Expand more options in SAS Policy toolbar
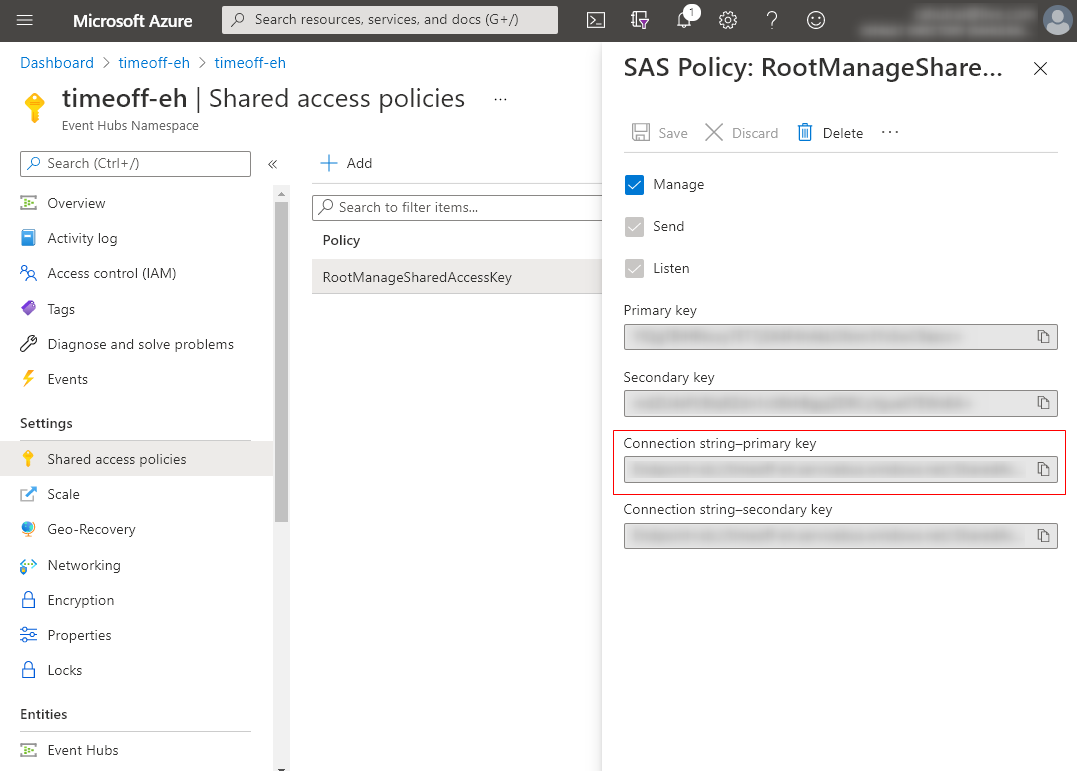Viewport: 1077px width, 771px height. click(890, 133)
